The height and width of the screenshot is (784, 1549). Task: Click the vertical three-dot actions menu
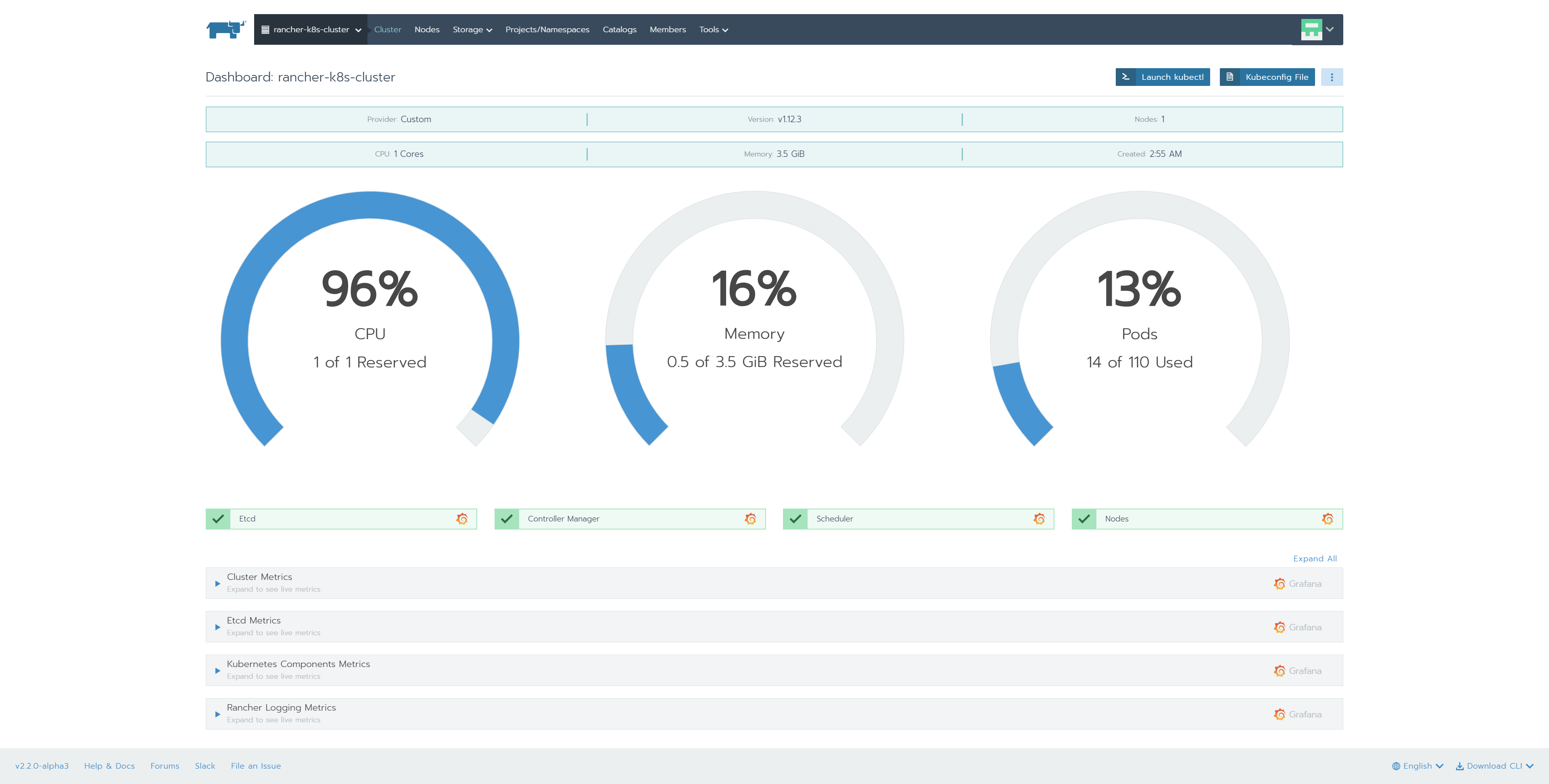pos(1331,77)
